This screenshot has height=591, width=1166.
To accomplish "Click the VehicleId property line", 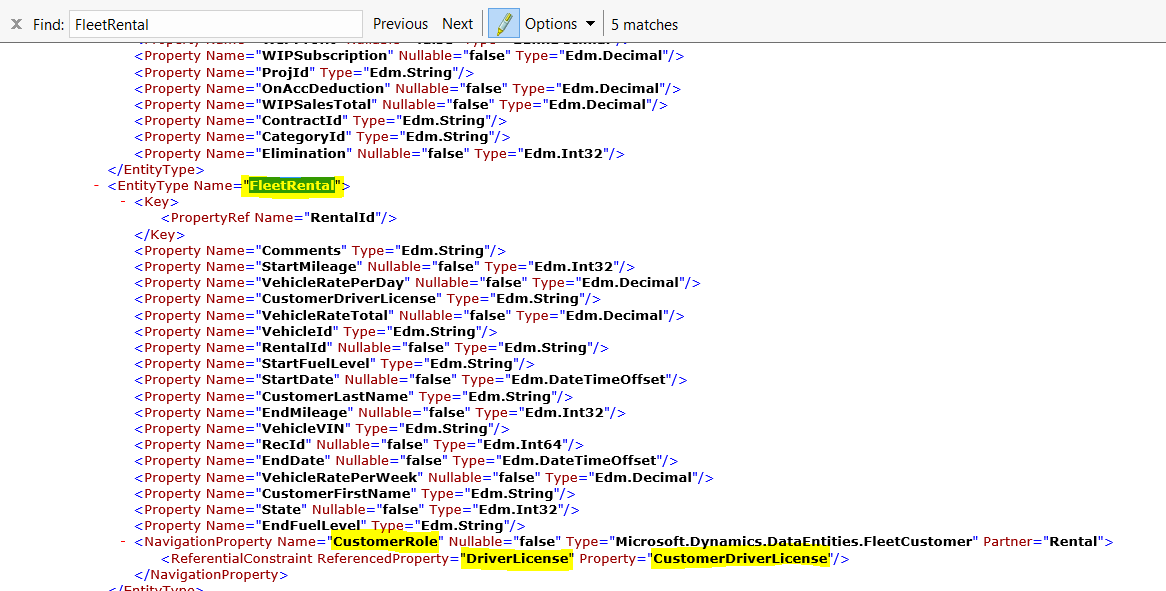I will [315, 332].
